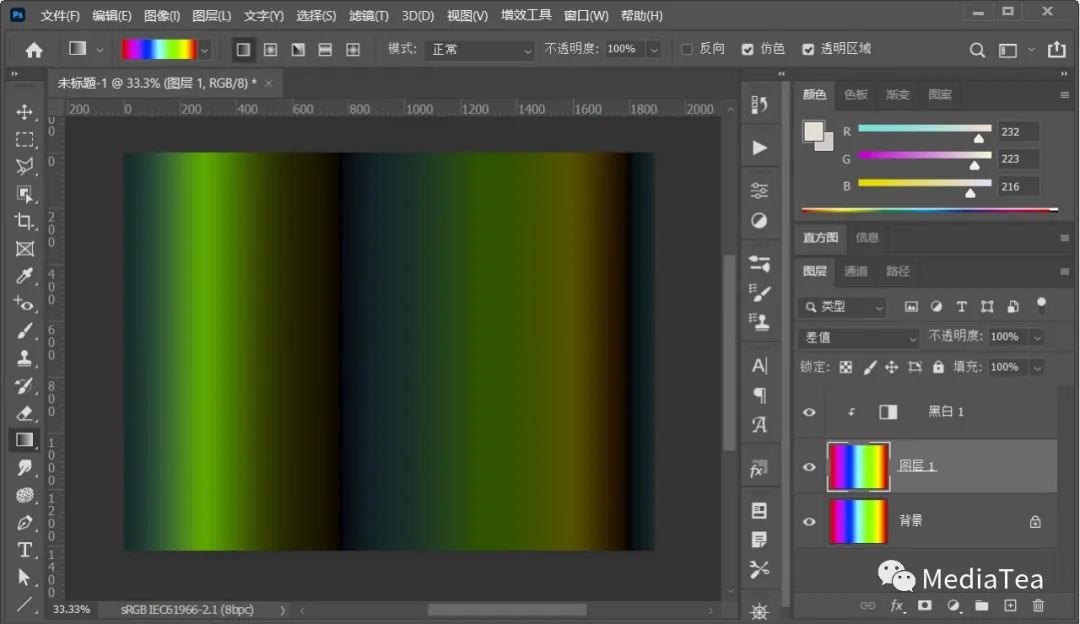Toggle the Dither (仿色) checkbox
Image resolution: width=1080 pixels, height=624 pixels.
point(747,49)
